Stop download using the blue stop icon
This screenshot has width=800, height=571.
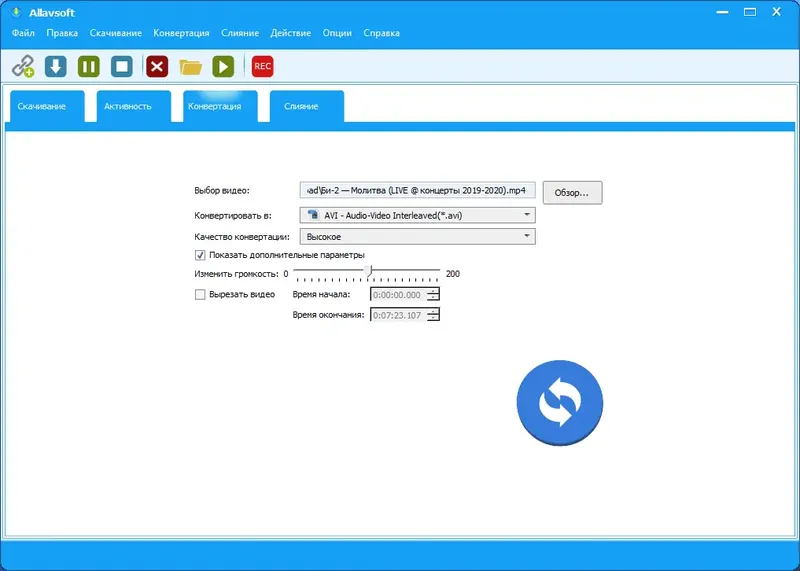click(x=122, y=66)
